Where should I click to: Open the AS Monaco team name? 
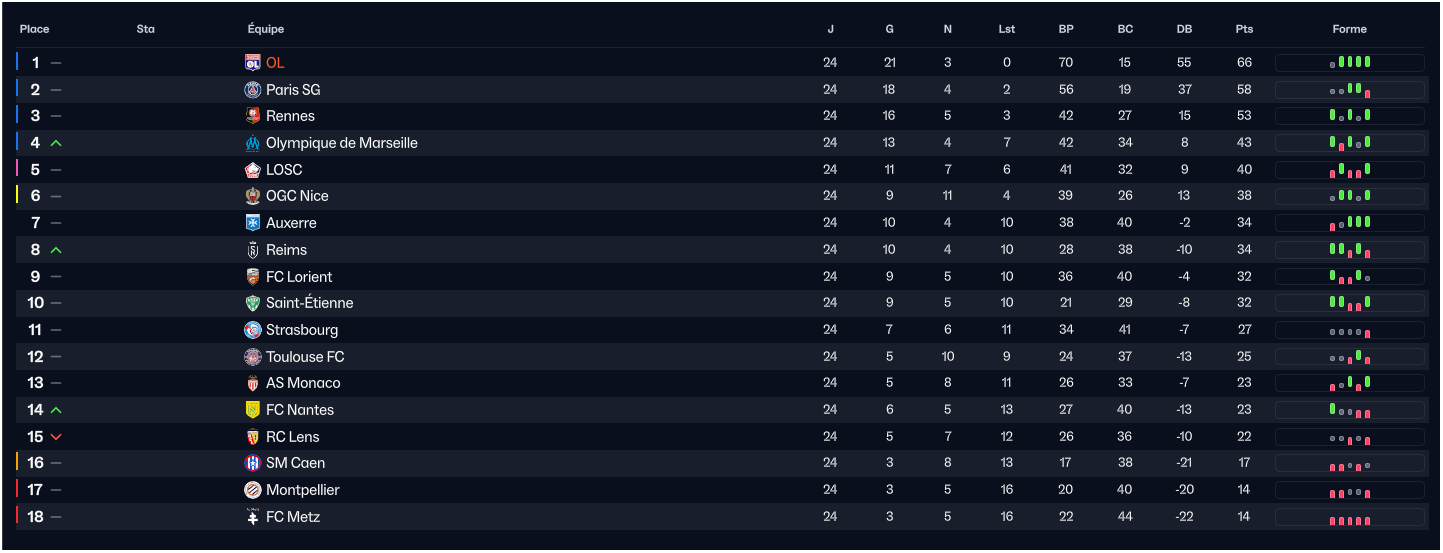(303, 383)
